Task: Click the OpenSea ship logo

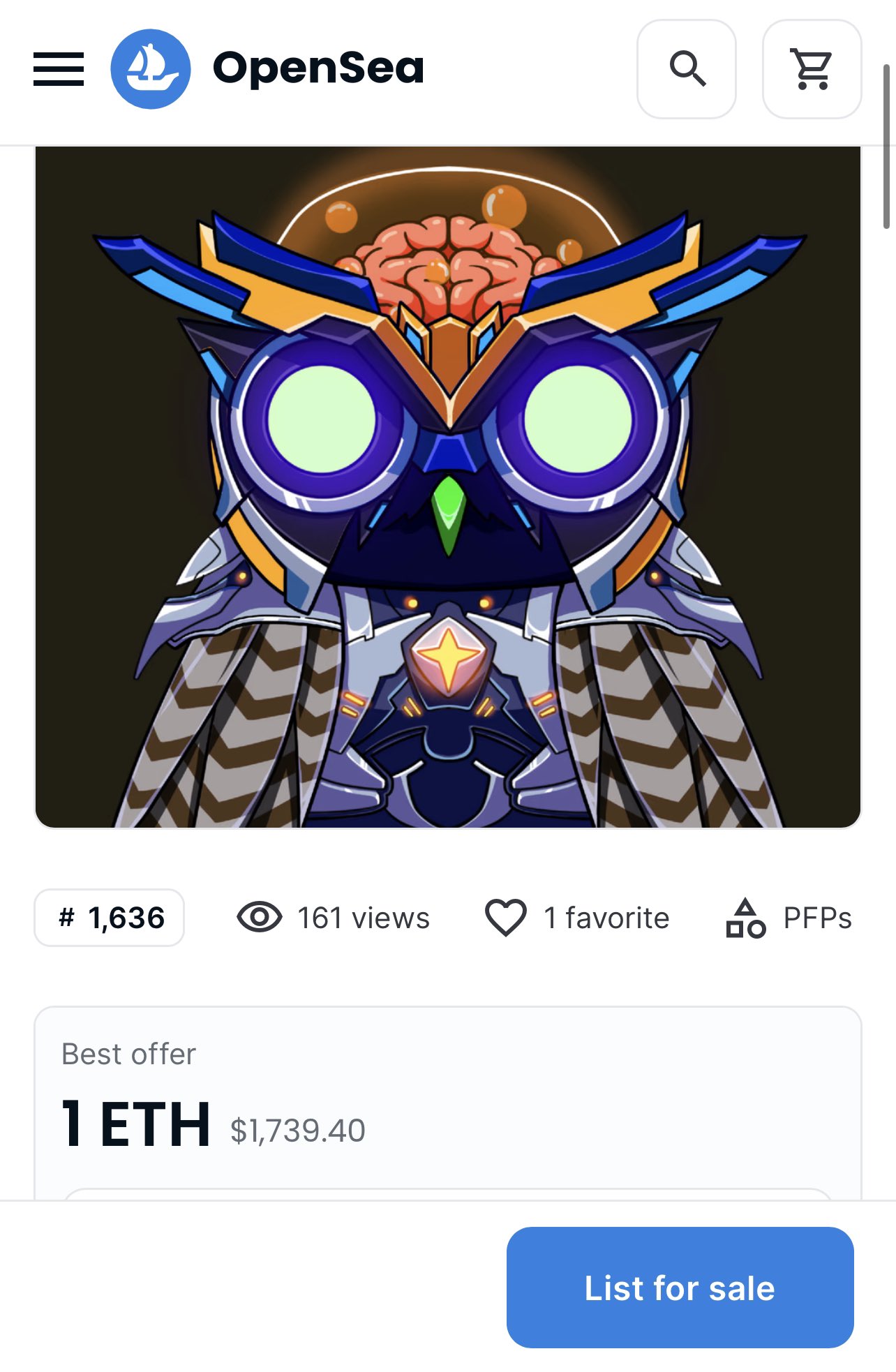Action: (x=151, y=69)
